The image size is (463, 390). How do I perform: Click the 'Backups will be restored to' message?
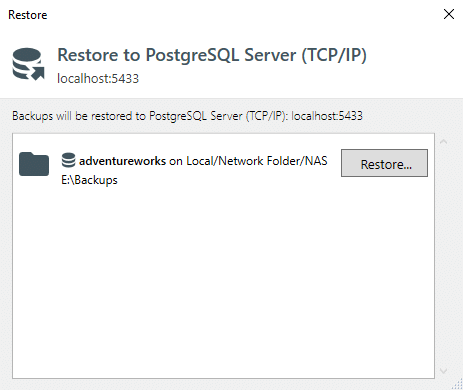(187, 116)
